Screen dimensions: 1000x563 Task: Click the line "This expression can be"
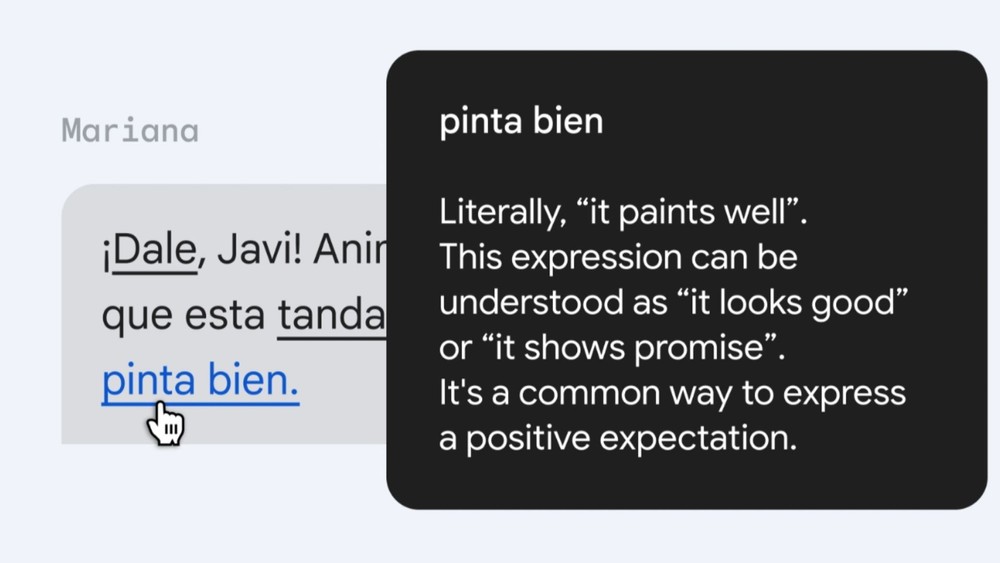(618, 258)
